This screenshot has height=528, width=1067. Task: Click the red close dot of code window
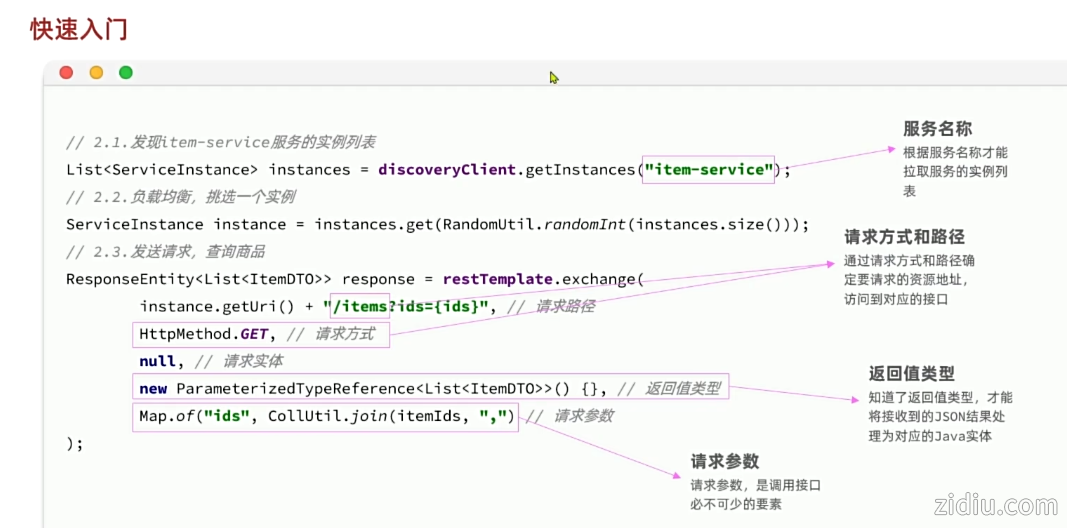66,72
